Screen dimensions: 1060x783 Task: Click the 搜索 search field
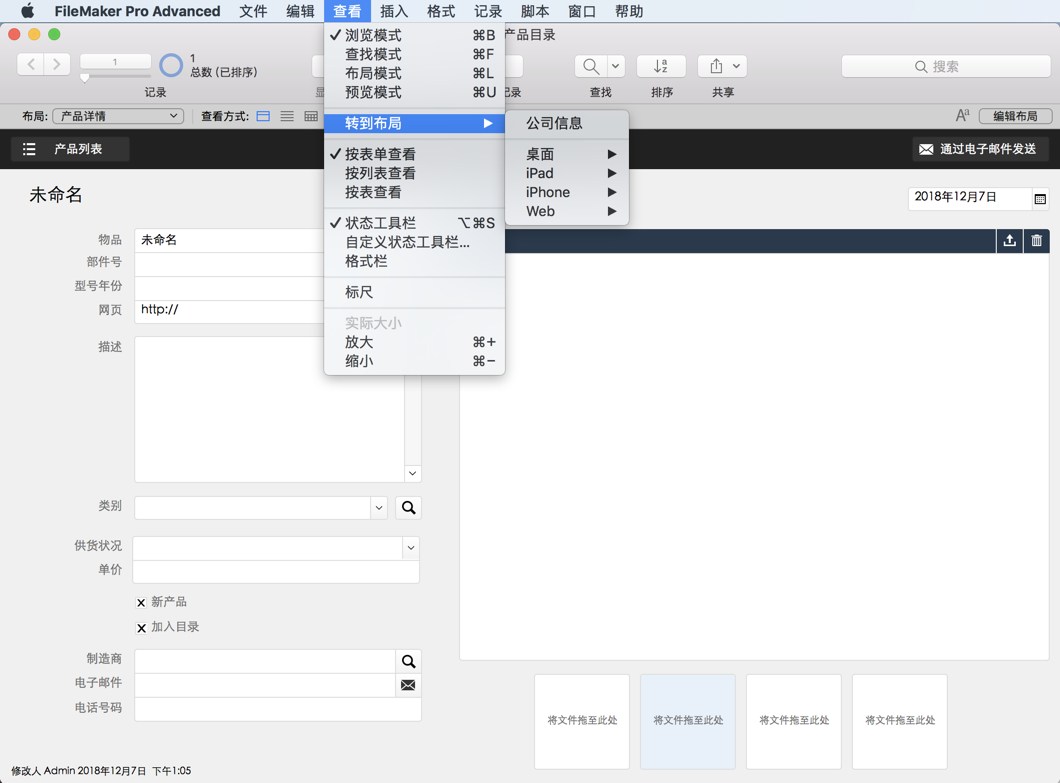pos(946,66)
